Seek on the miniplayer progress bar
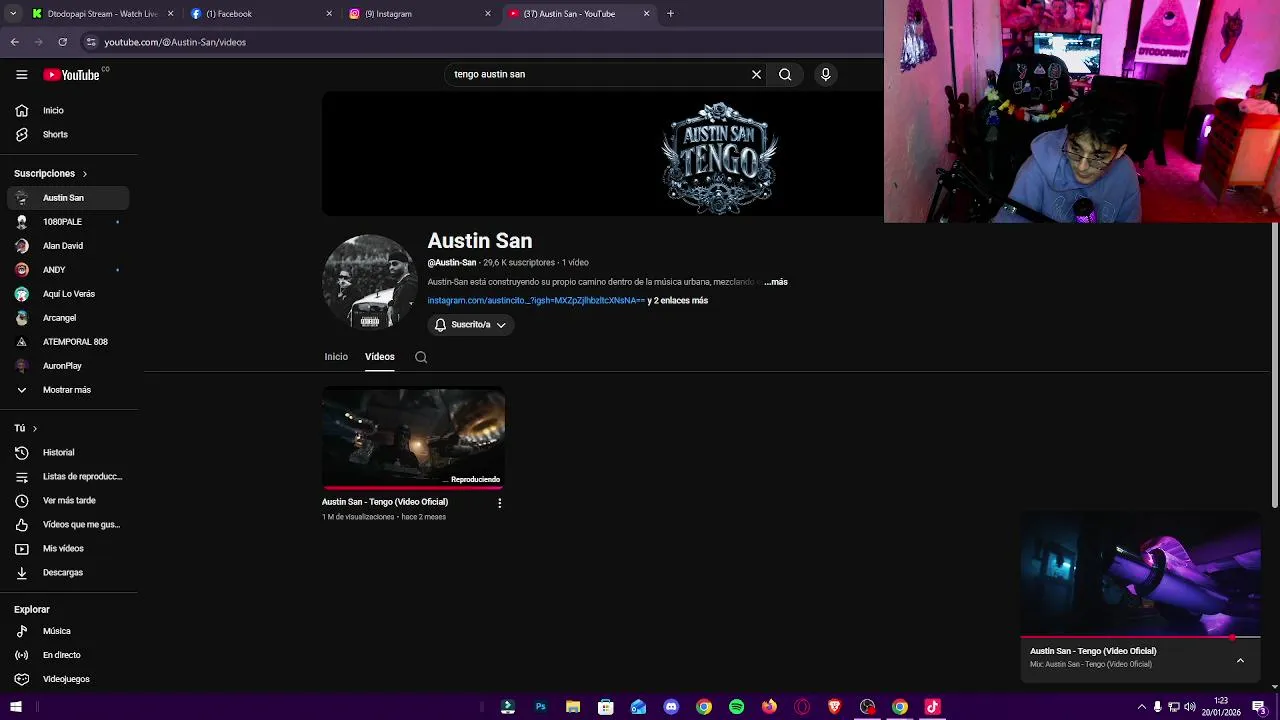 pos(1141,636)
